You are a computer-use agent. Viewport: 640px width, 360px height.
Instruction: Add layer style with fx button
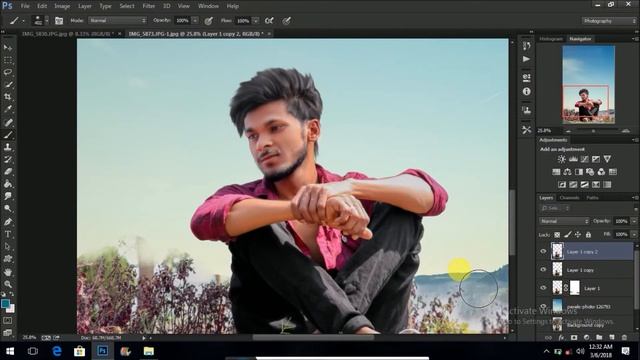(562, 338)
